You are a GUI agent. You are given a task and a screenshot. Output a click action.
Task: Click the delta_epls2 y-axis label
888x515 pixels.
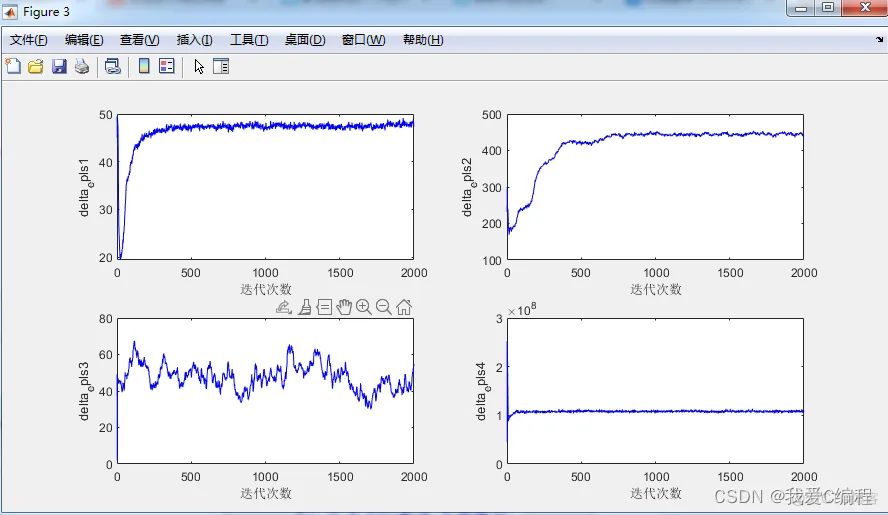[x=468, y=188]
